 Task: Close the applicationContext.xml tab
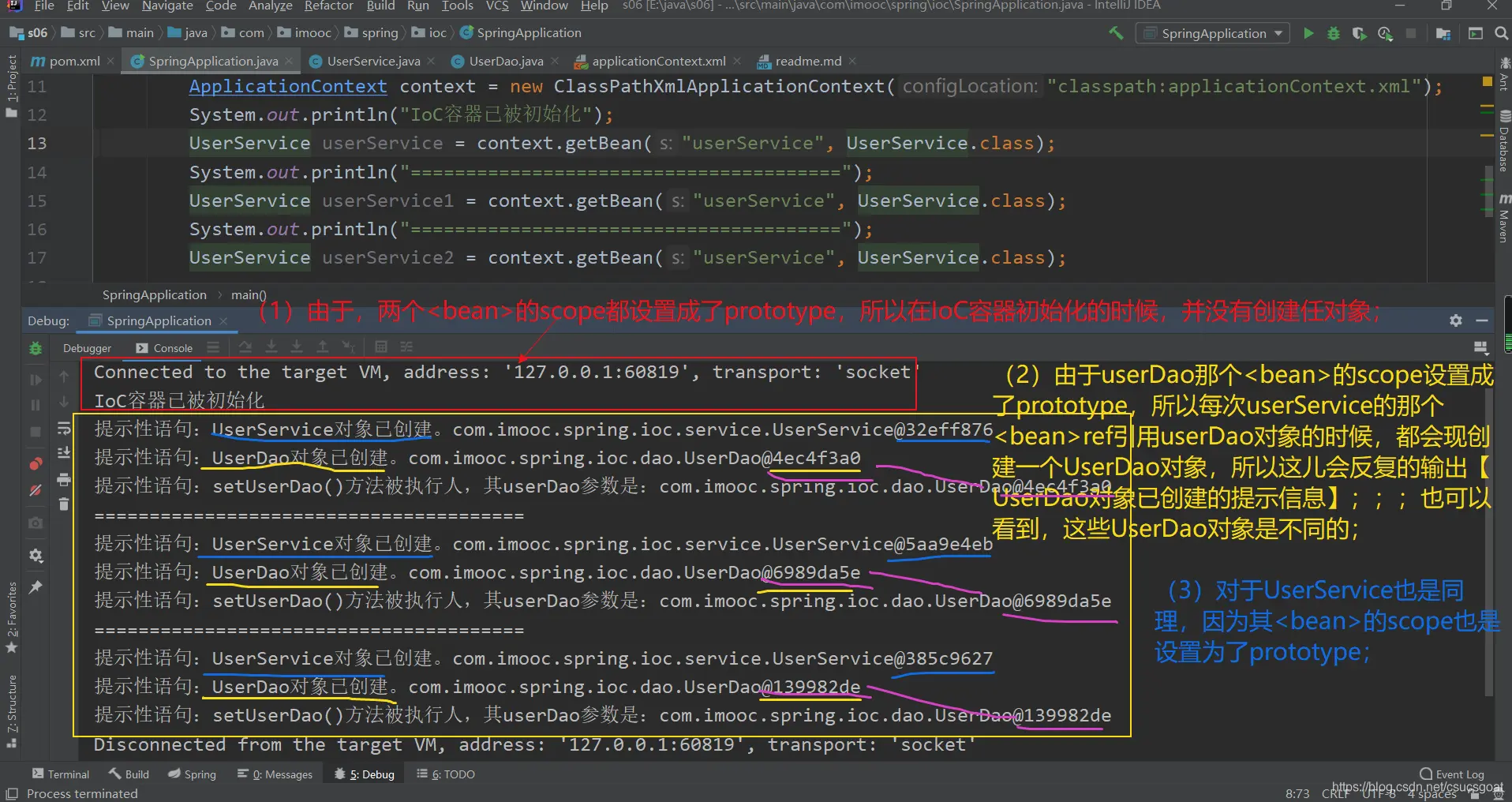[x=737, y=61]
